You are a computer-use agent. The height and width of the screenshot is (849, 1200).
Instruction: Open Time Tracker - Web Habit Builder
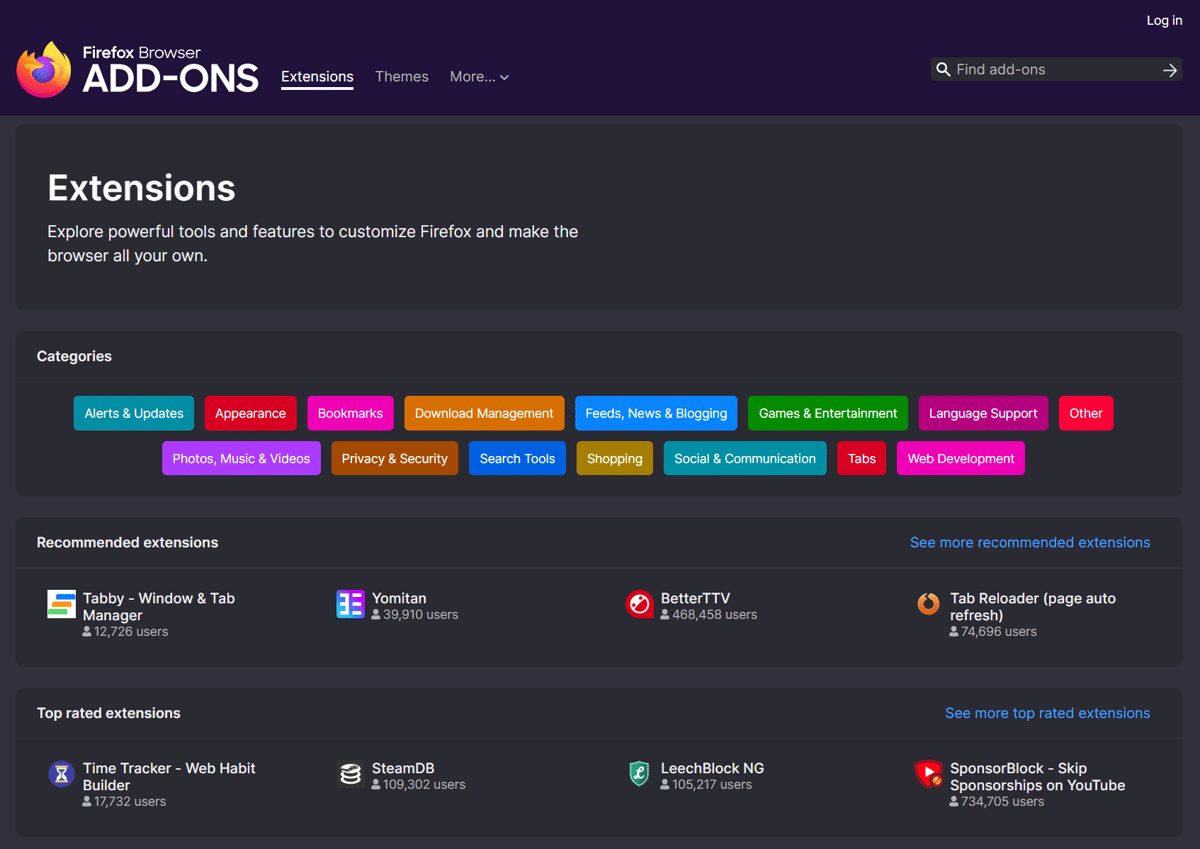click(x=169, y=777)
